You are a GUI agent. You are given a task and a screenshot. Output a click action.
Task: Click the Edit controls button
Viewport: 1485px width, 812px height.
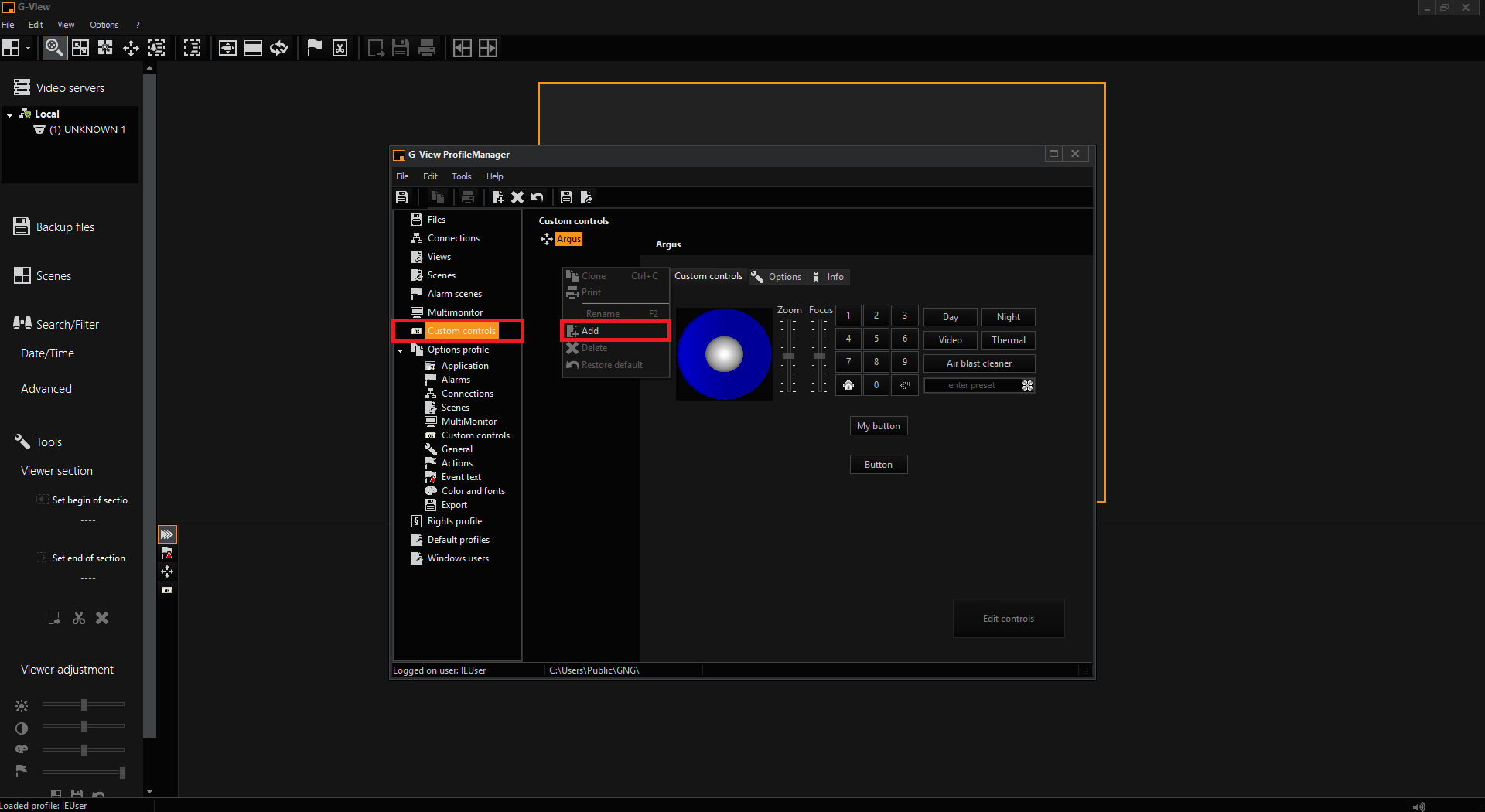coord(1008,619)
